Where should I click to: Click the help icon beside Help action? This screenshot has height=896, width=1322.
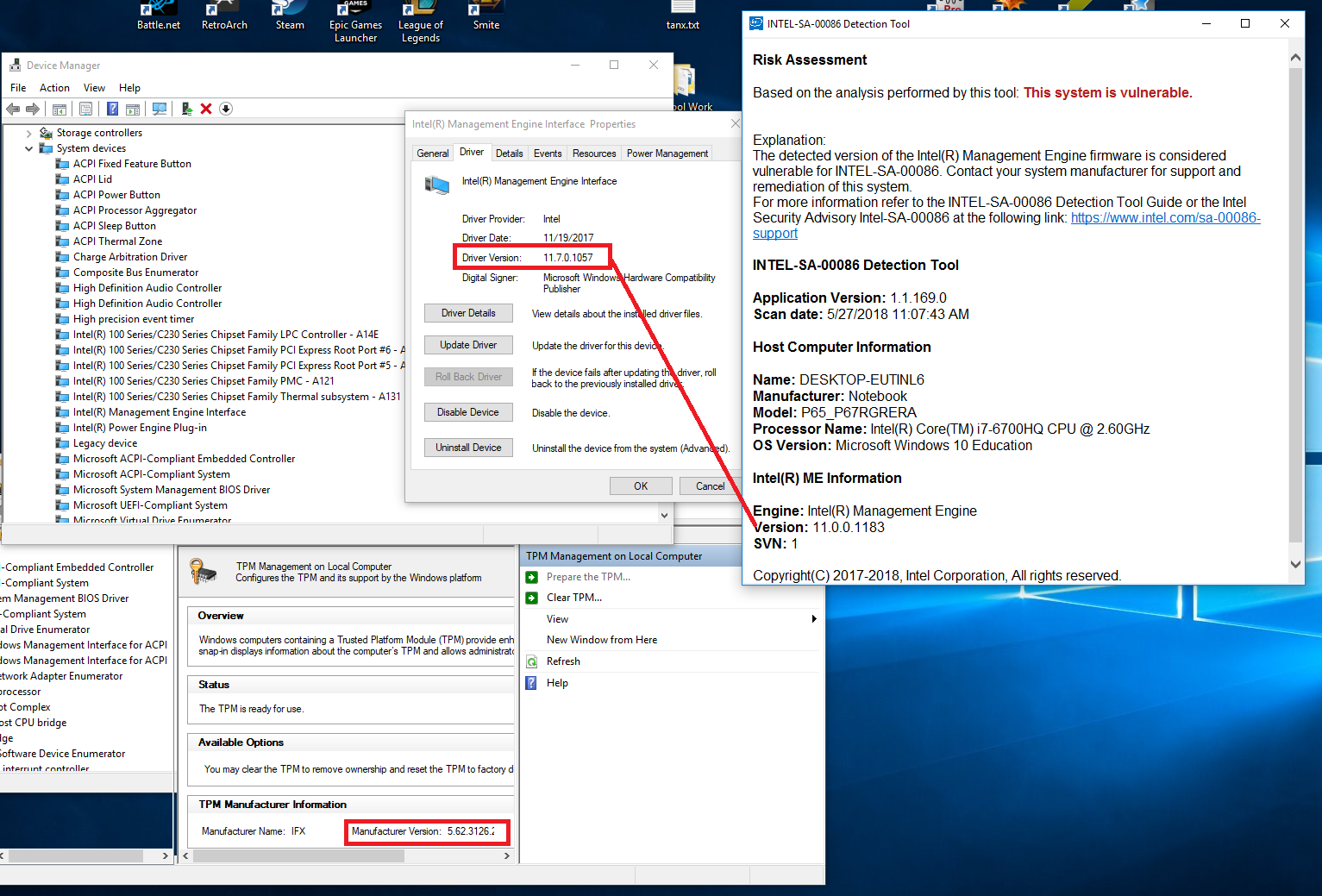point(532,683)
